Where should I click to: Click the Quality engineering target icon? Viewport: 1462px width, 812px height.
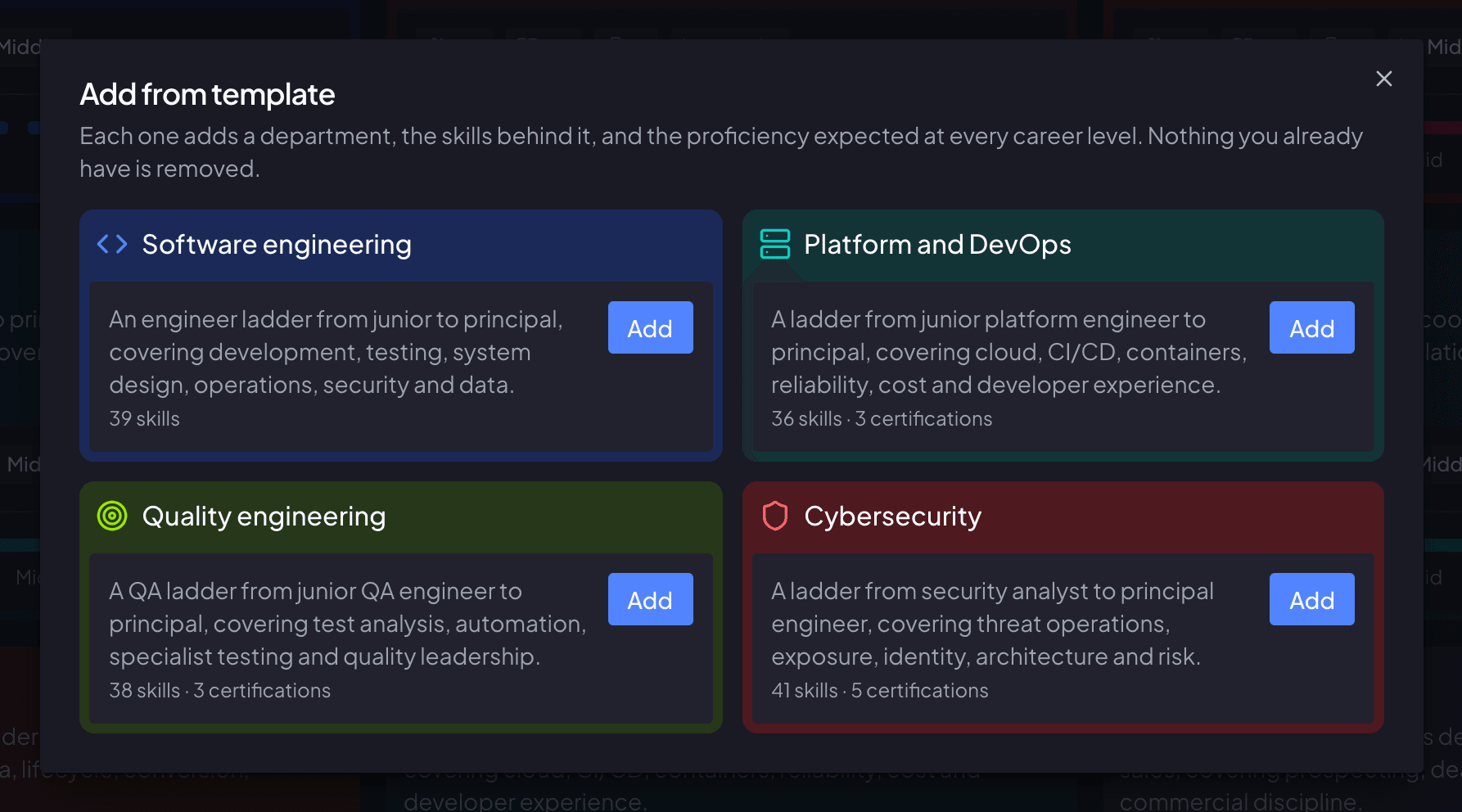112,516
